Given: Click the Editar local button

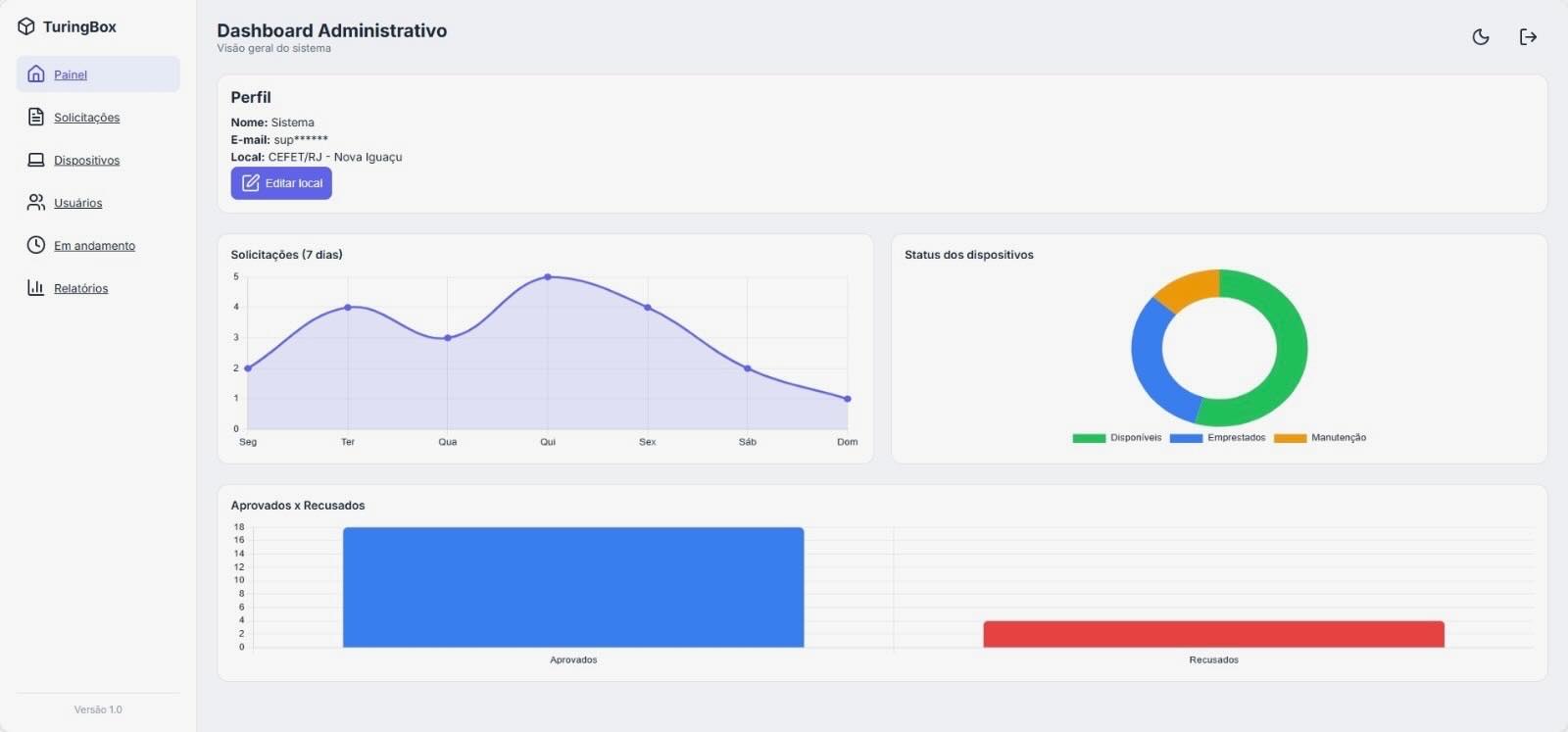Looking at the screenshot, I should tap(281, 183).
